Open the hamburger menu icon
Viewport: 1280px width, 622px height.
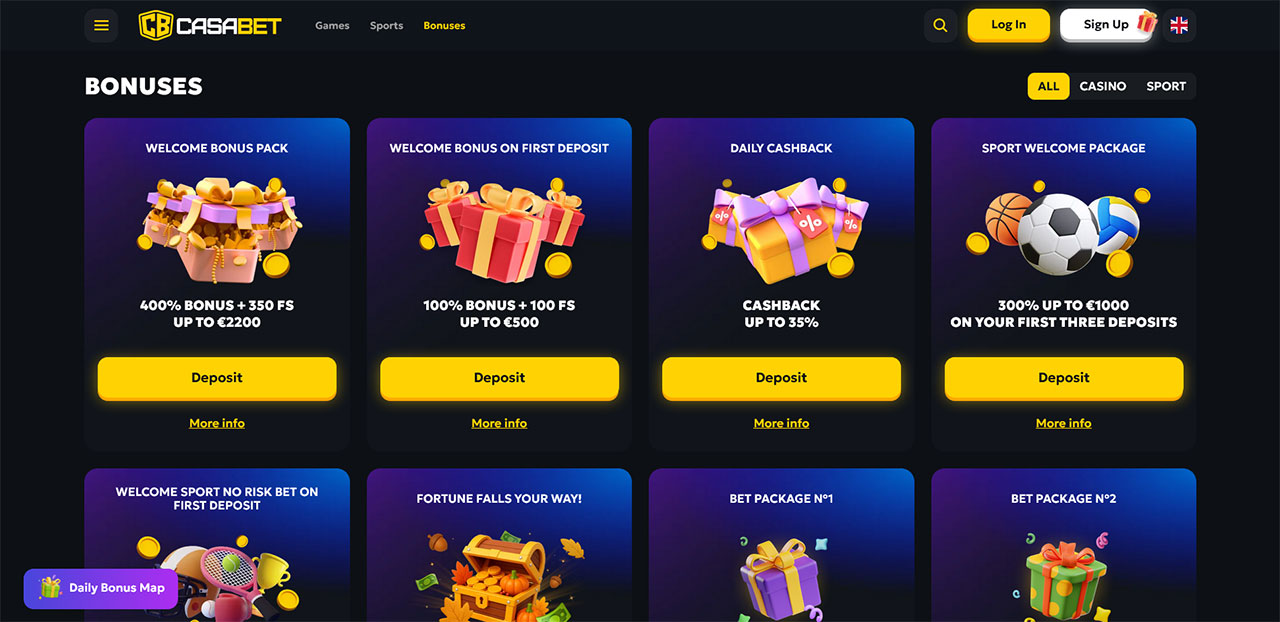(101, 25)
